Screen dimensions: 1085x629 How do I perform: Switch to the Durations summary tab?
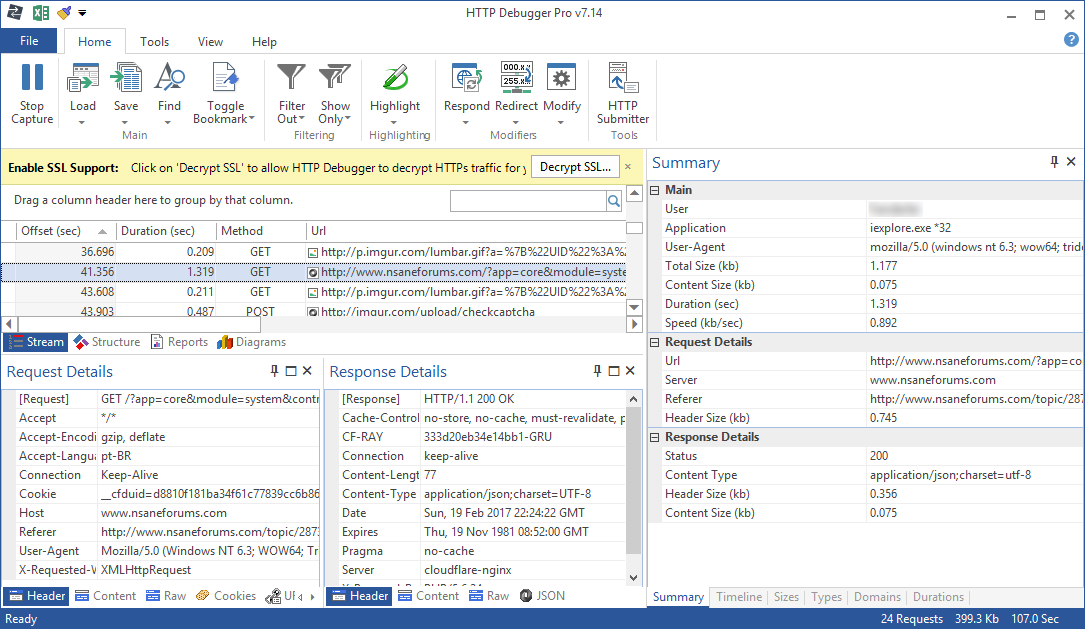click(938, 596)
